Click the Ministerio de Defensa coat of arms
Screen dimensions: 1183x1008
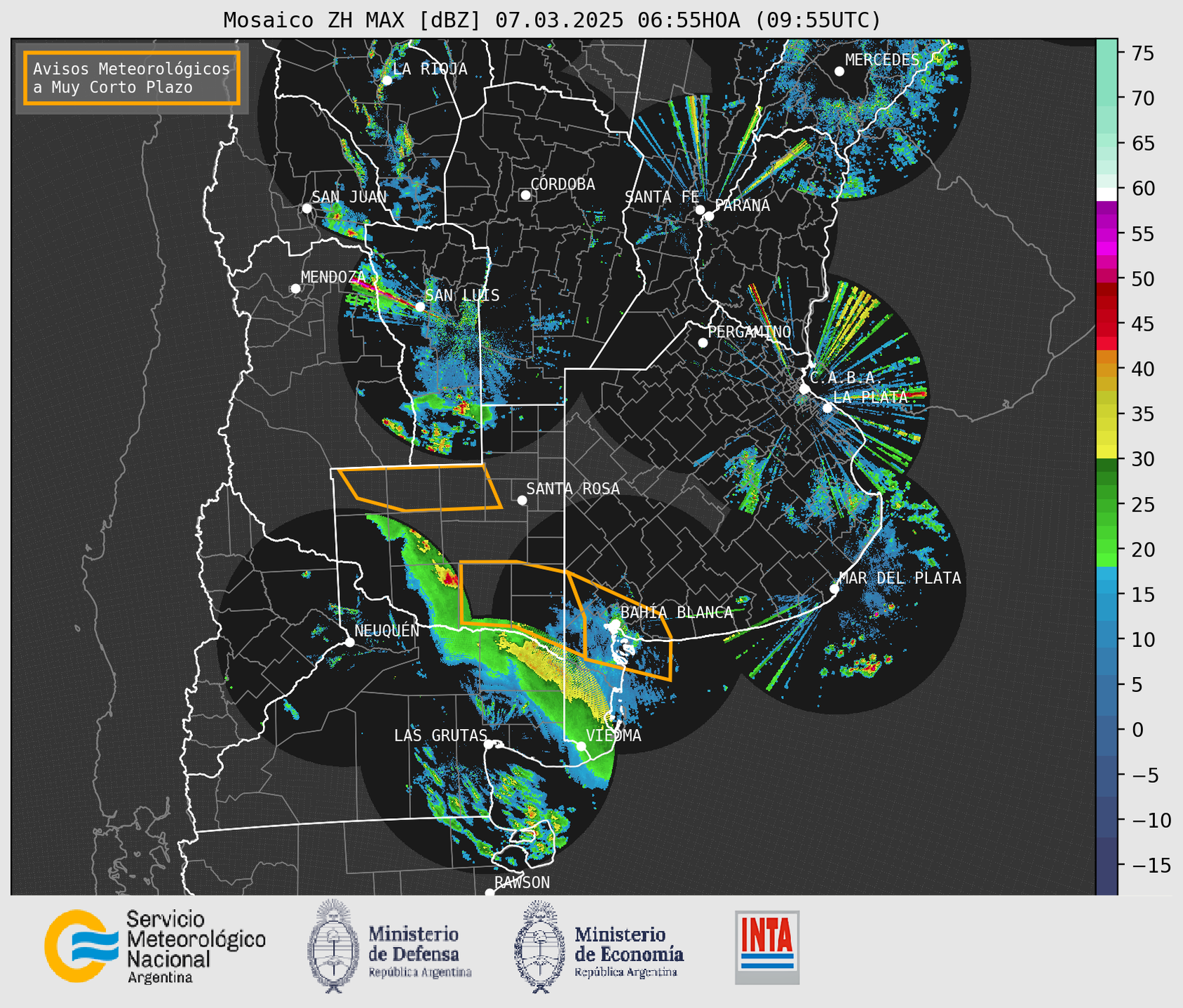[x=333, y=946]
